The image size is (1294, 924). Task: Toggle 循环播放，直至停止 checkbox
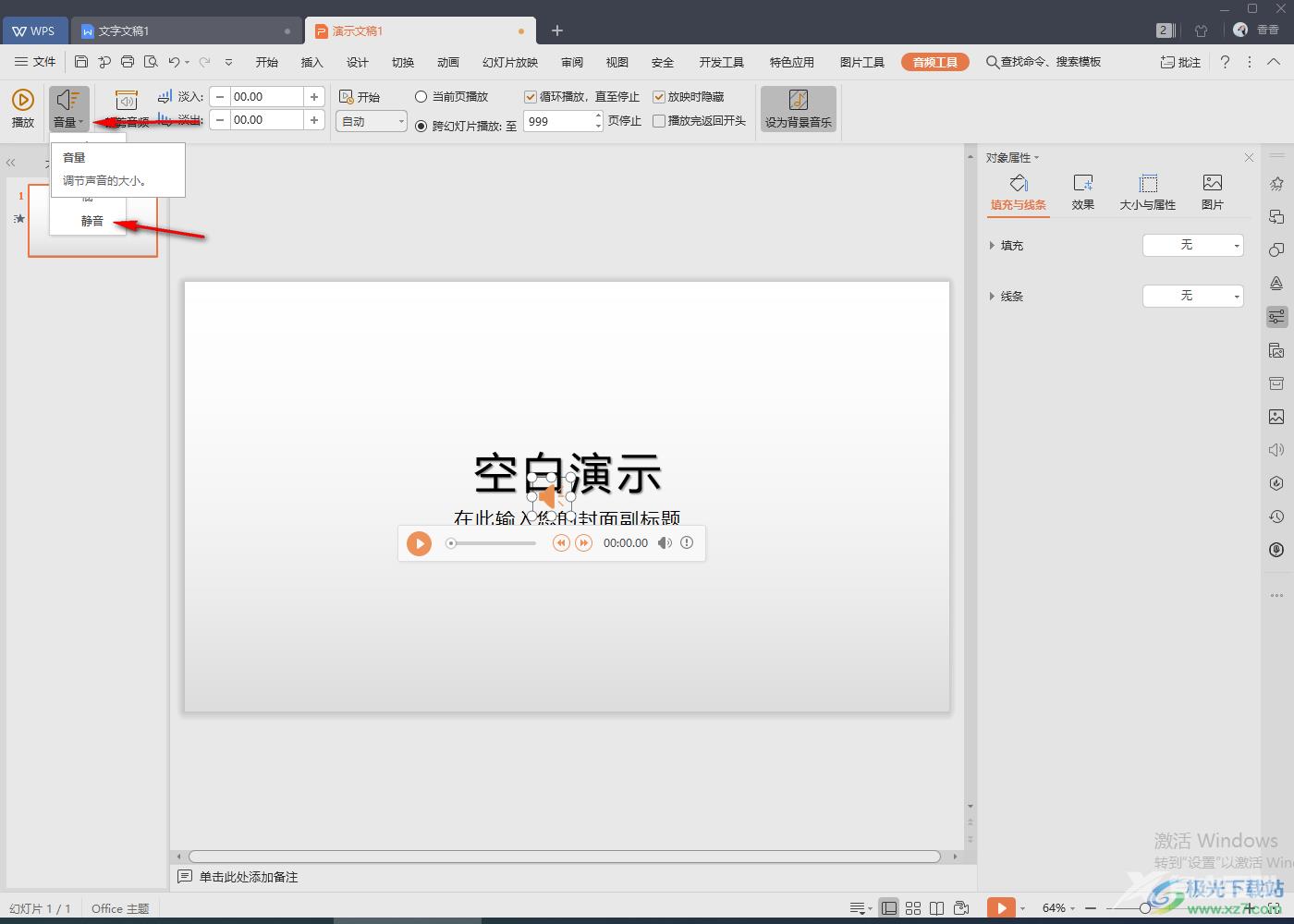[x=531, y=96]
